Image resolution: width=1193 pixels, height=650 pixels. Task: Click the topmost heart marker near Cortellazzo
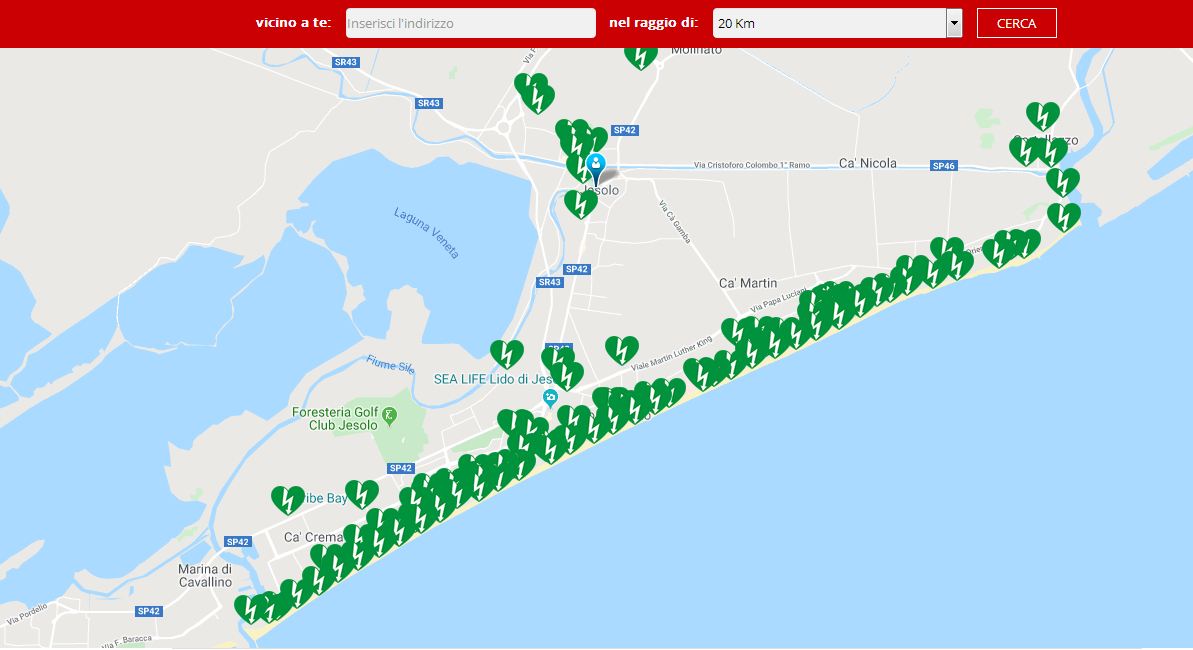(1042, 116)
